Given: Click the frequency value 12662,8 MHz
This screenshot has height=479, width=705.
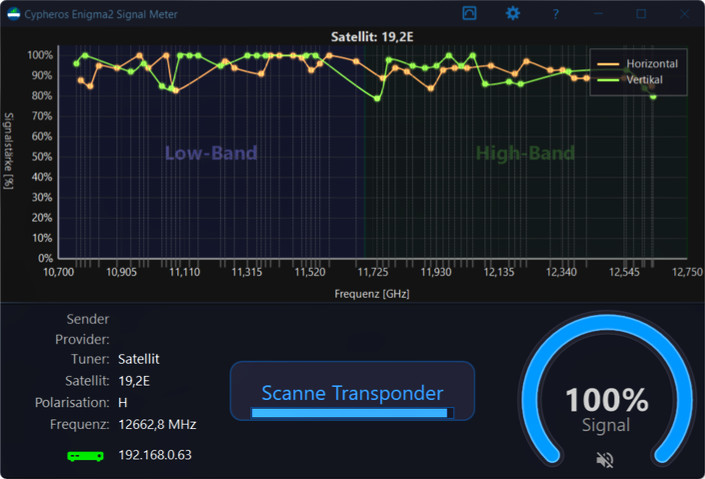Looking at the screenshot, I should 157,425.
